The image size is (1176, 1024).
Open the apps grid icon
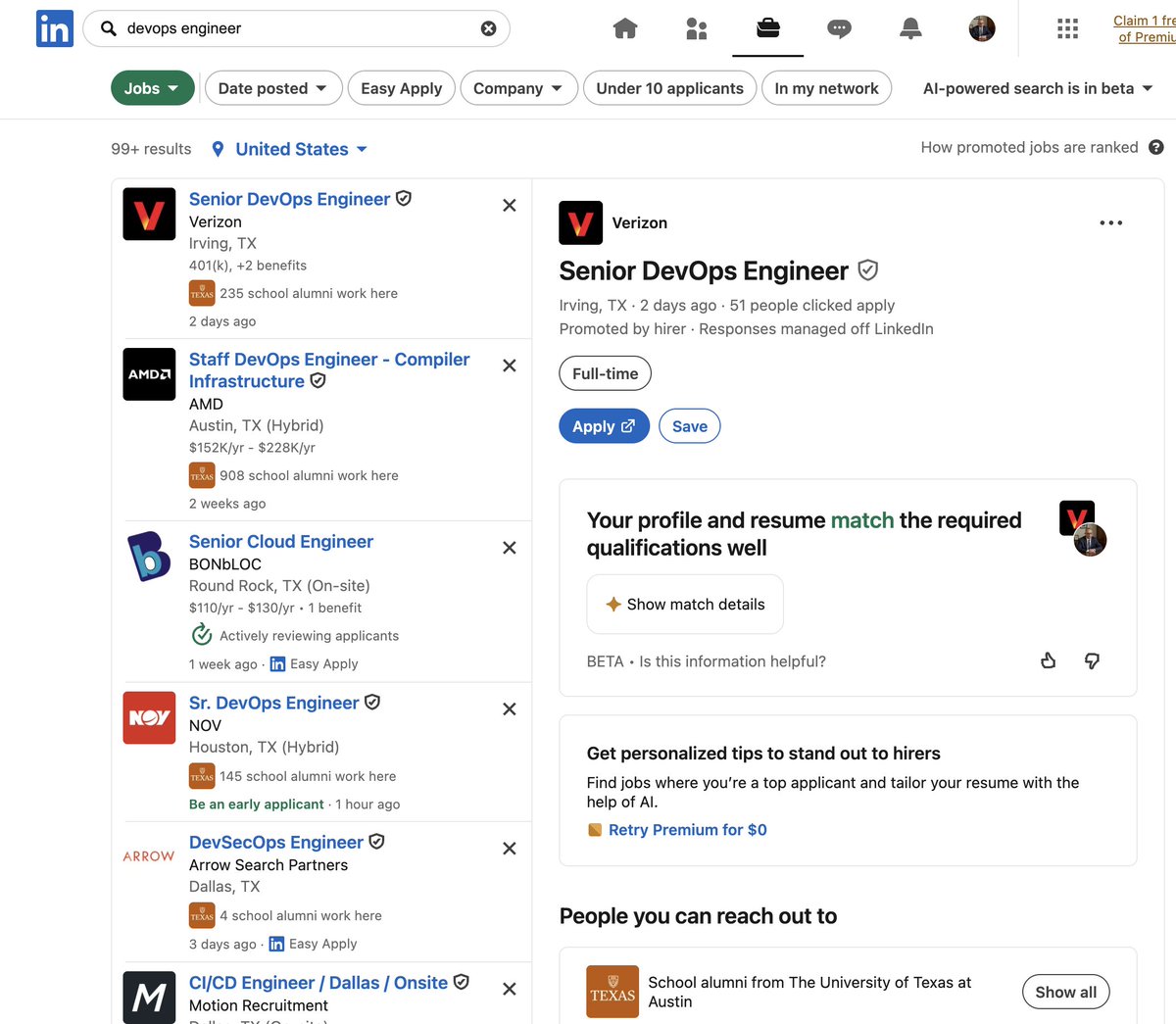tap(1068, 28)
